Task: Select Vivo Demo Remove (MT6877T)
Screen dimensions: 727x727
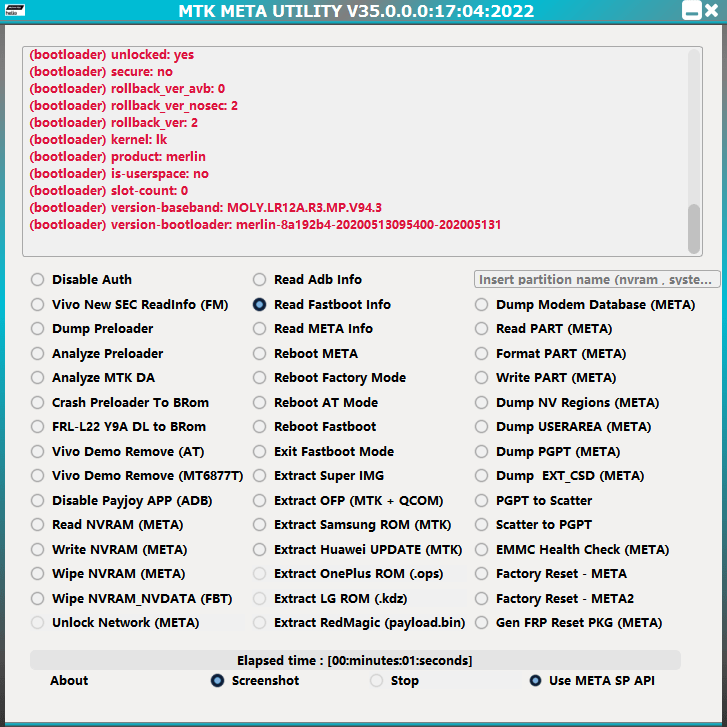Action: tap(38, 476)
